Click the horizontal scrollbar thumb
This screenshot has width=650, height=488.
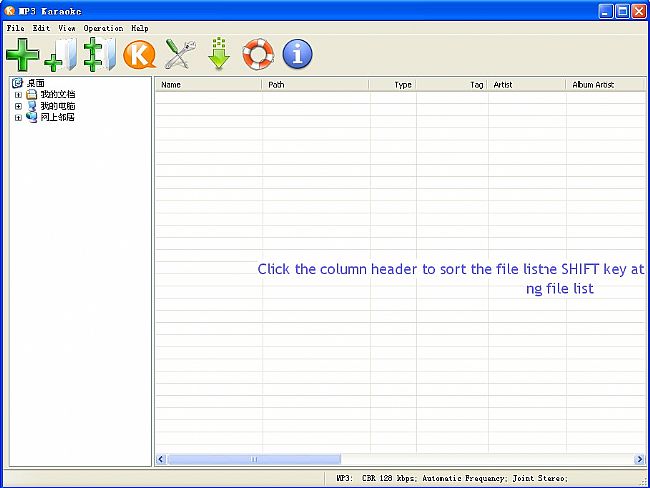(x=254, y=459)
